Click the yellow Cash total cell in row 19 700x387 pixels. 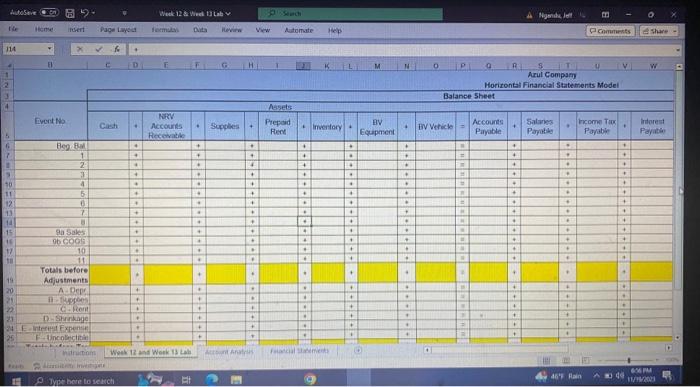tap(110, 275)
